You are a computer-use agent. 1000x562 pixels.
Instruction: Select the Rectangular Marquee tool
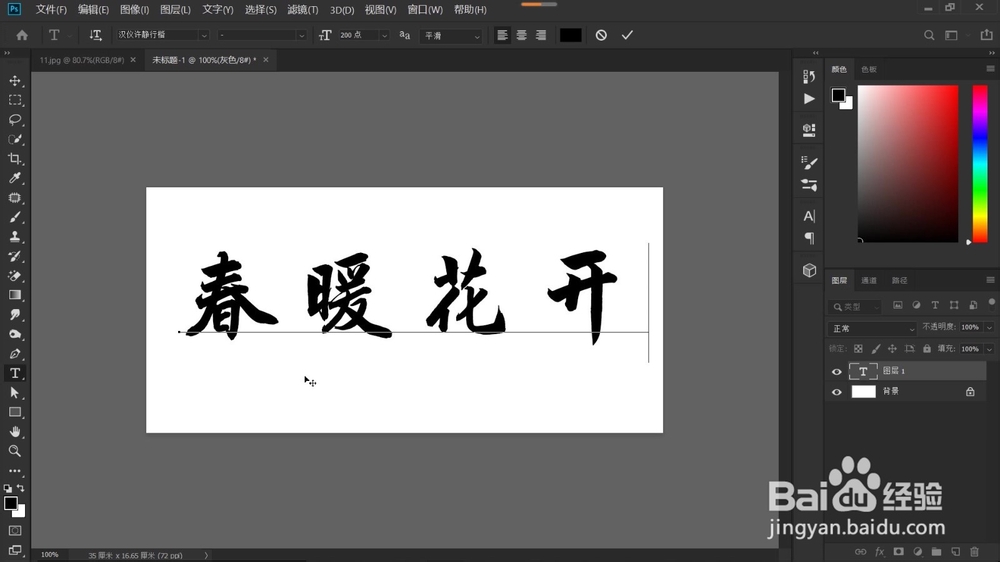pyautogui.click(x=15, y=100)
